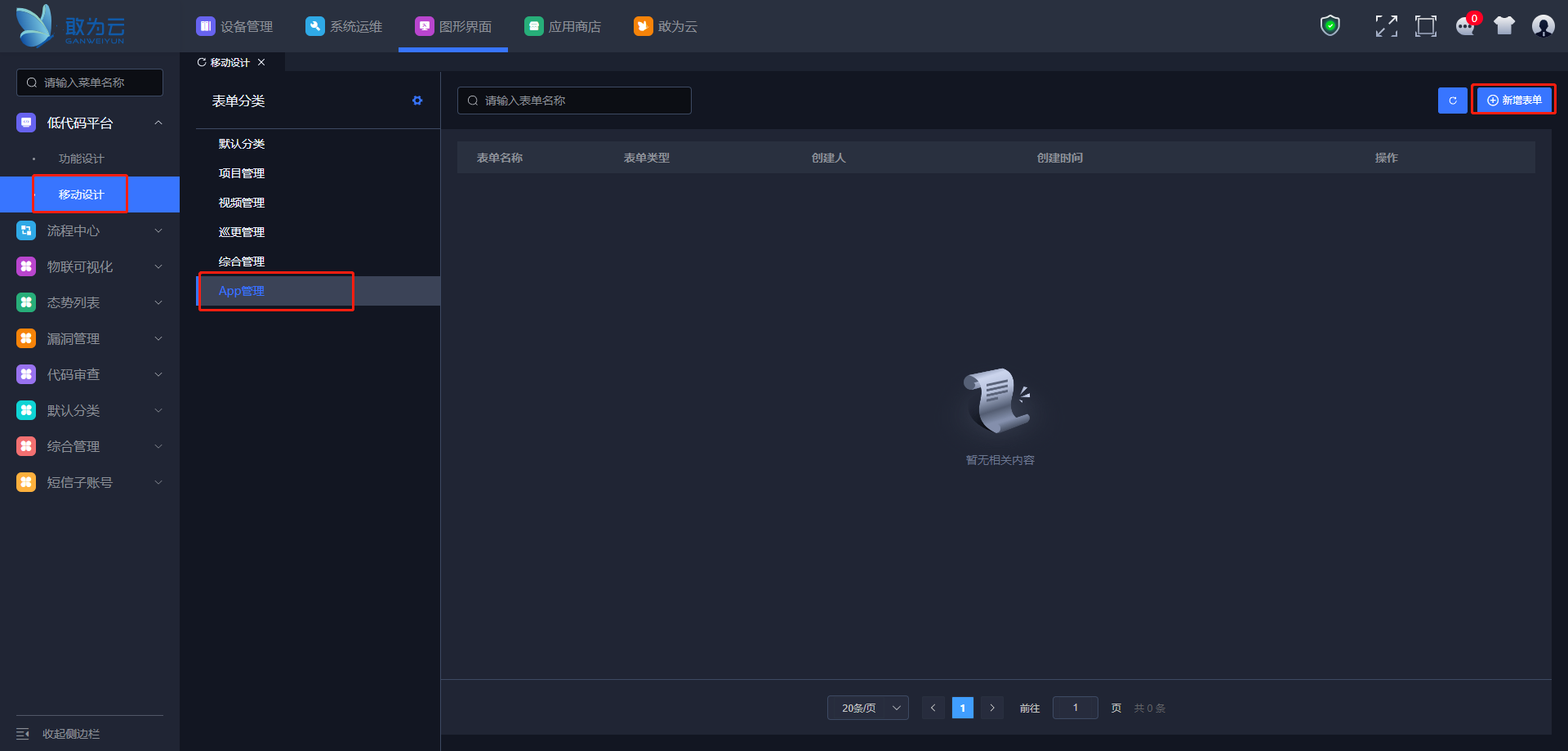Screen dimensions: 1568x751
Task: Switch to the 系统运维 top tab
Action: pos(344,26)
